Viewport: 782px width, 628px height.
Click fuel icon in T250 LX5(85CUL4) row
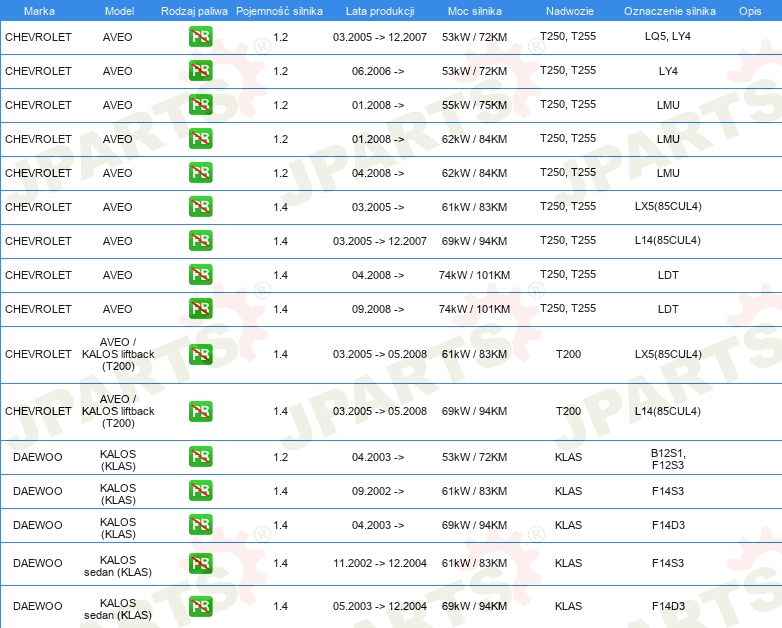(x=200, y=206)
